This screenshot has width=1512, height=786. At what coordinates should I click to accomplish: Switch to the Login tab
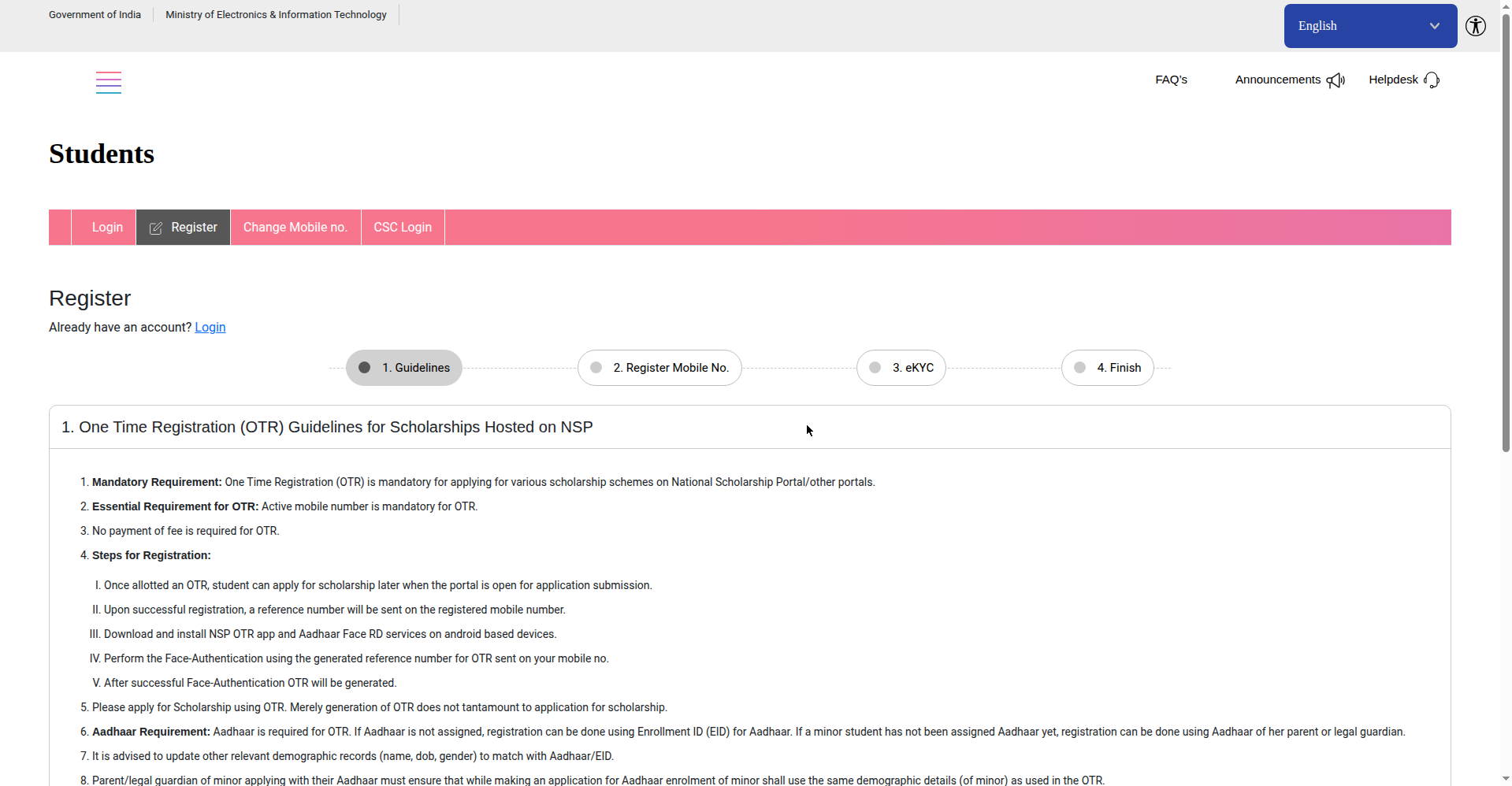[x=107, y=228]
